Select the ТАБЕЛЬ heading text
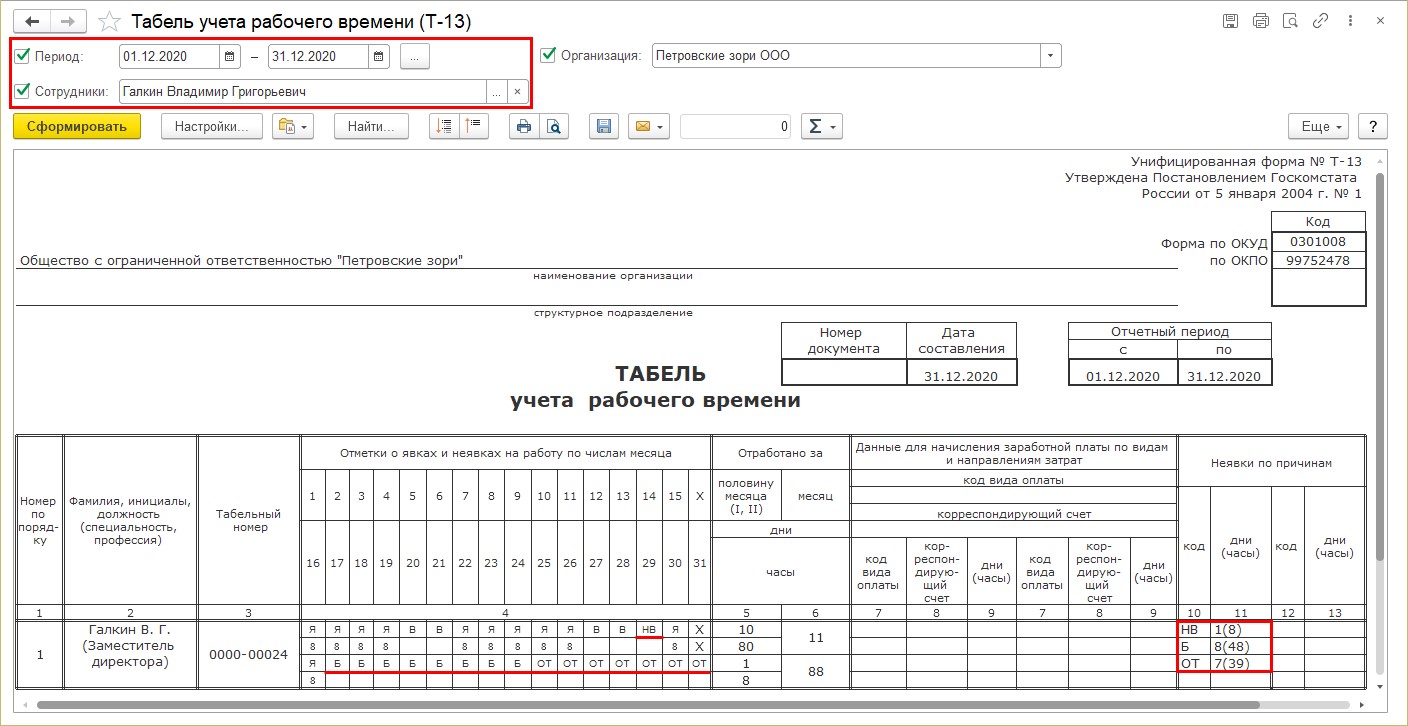The height and width of the screenshot is (726, 1408). click(660, 374)
